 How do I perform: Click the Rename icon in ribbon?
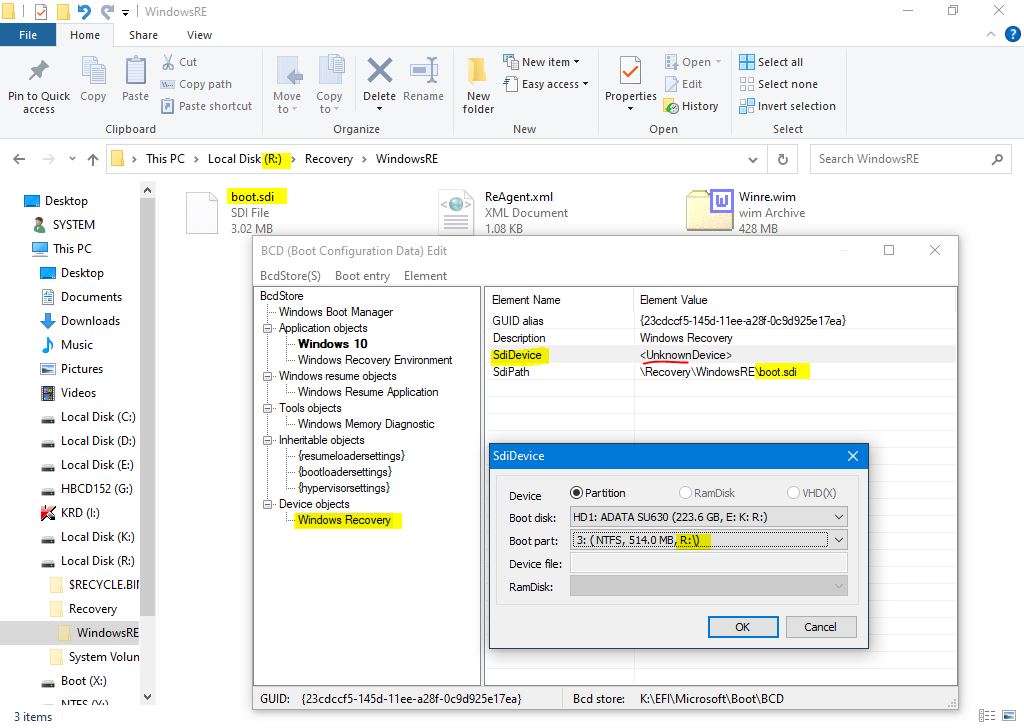[423, 73]
